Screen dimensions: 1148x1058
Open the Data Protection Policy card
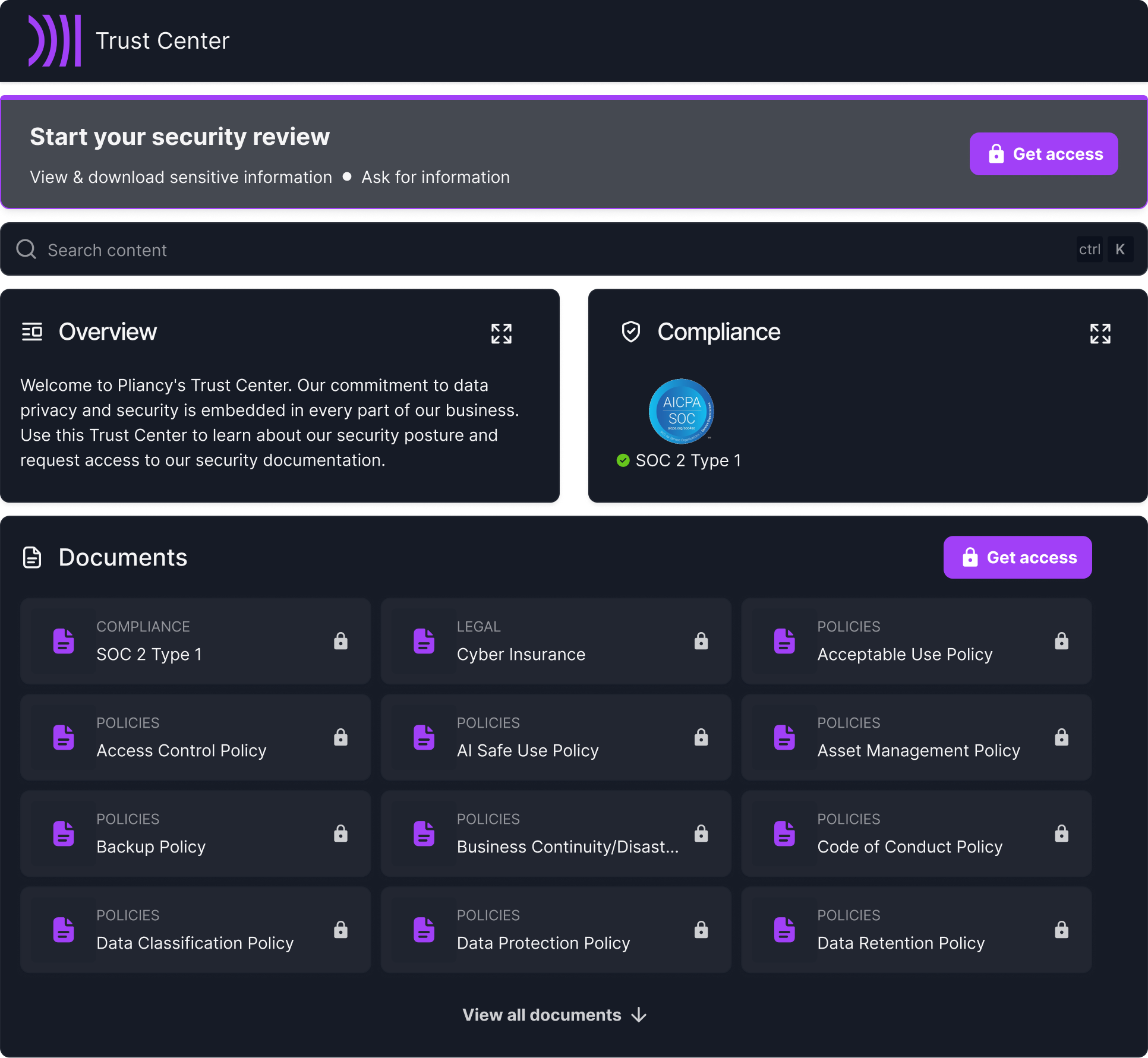coord(556,930)
